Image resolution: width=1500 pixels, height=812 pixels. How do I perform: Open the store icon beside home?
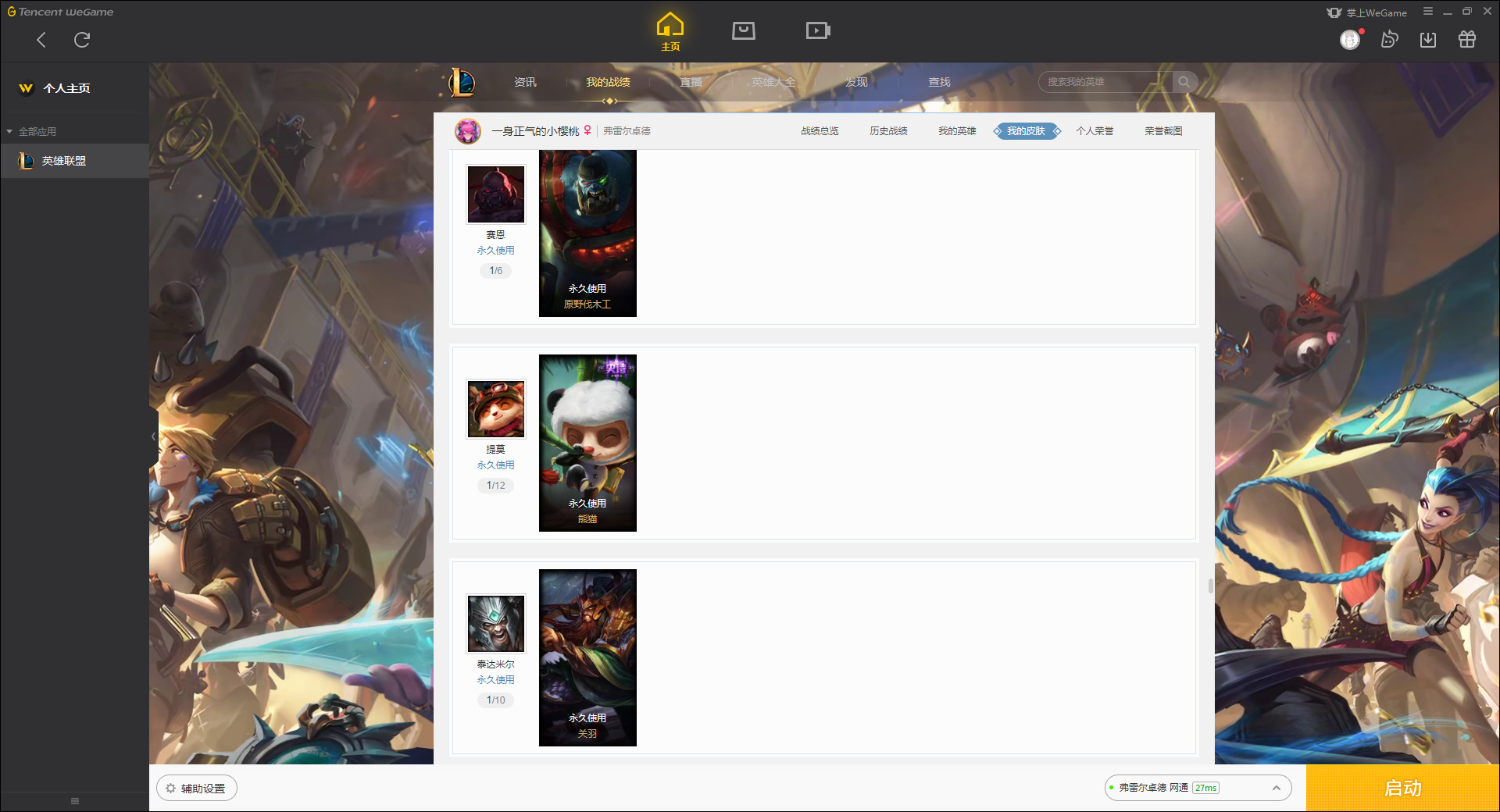[744, 30]
